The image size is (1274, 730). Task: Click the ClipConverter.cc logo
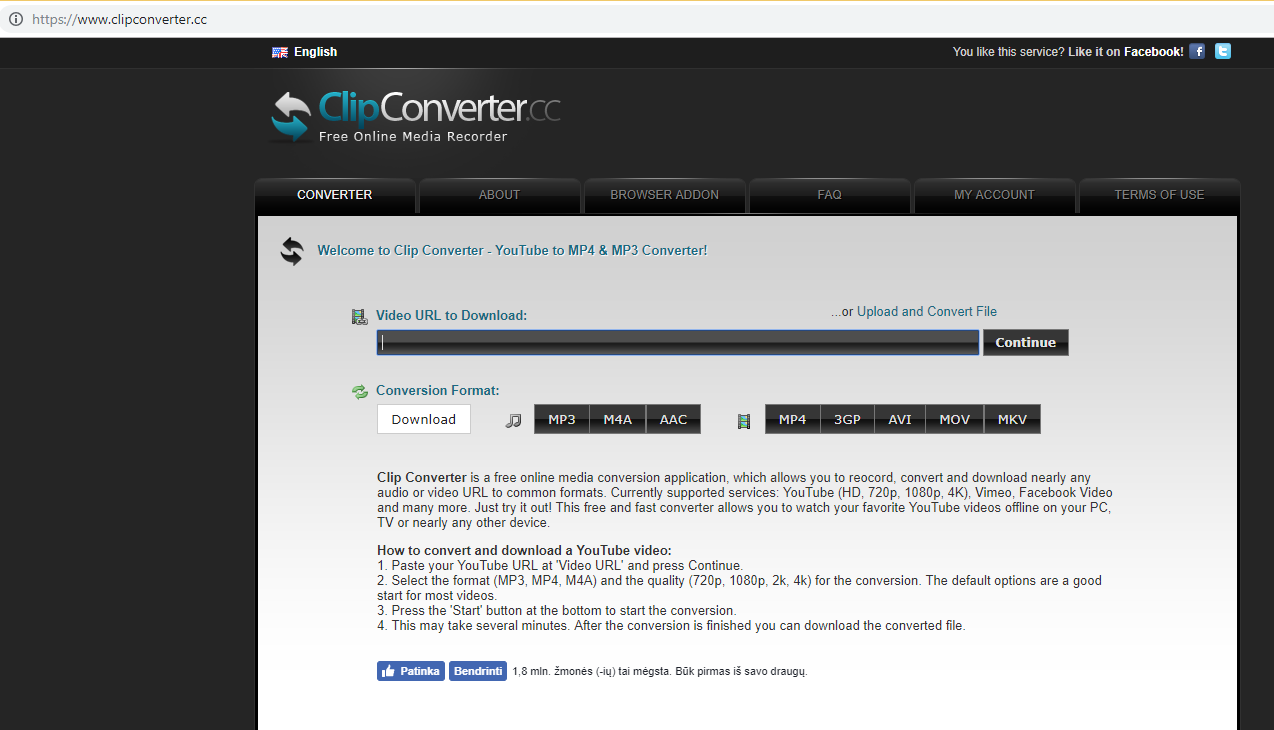coord(415,116)
